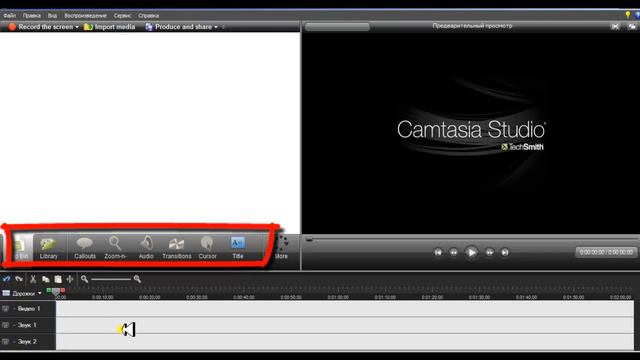This screenshot has width=640, height=360.
Task: Click the 0:00:10:00 timeline ruler mark
Action: (x=103, y=298)
